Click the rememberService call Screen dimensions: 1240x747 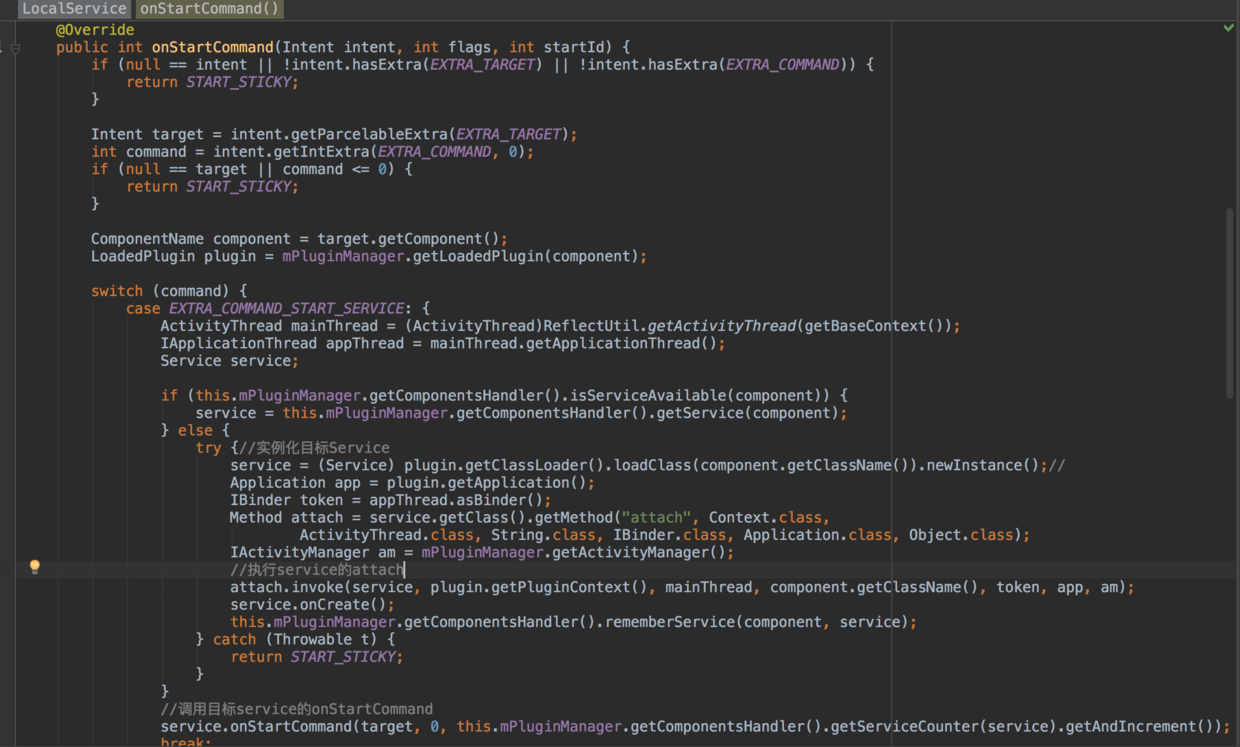tap(666, 622)
